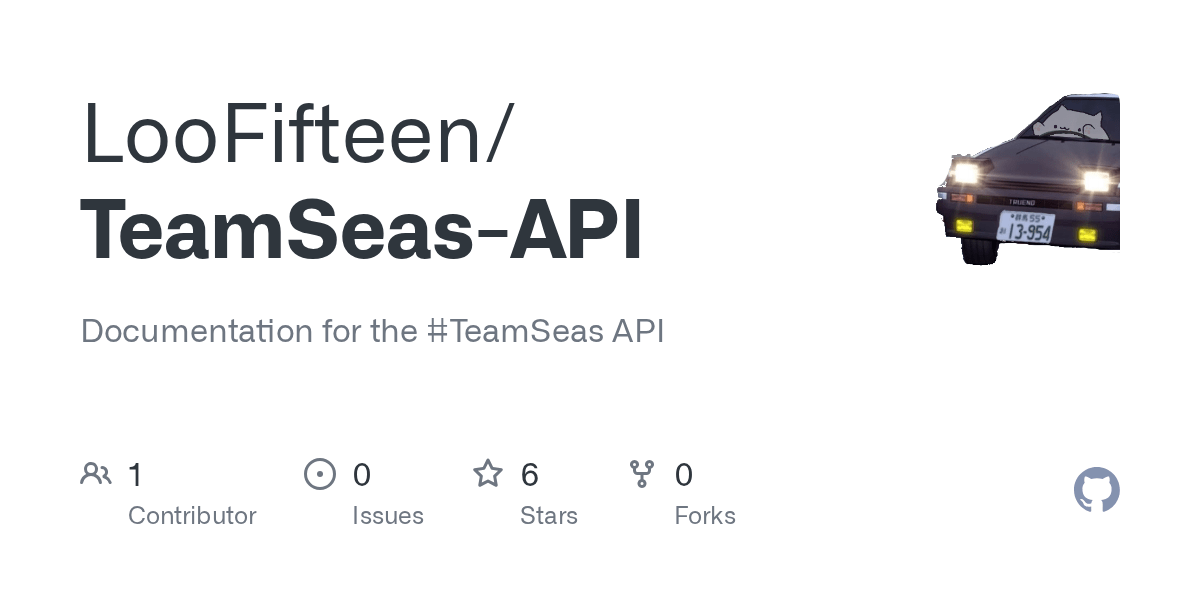Open the TeamSeas-API repository title
This screenshot has width=1200, height=600.
(x=362, y=230)
